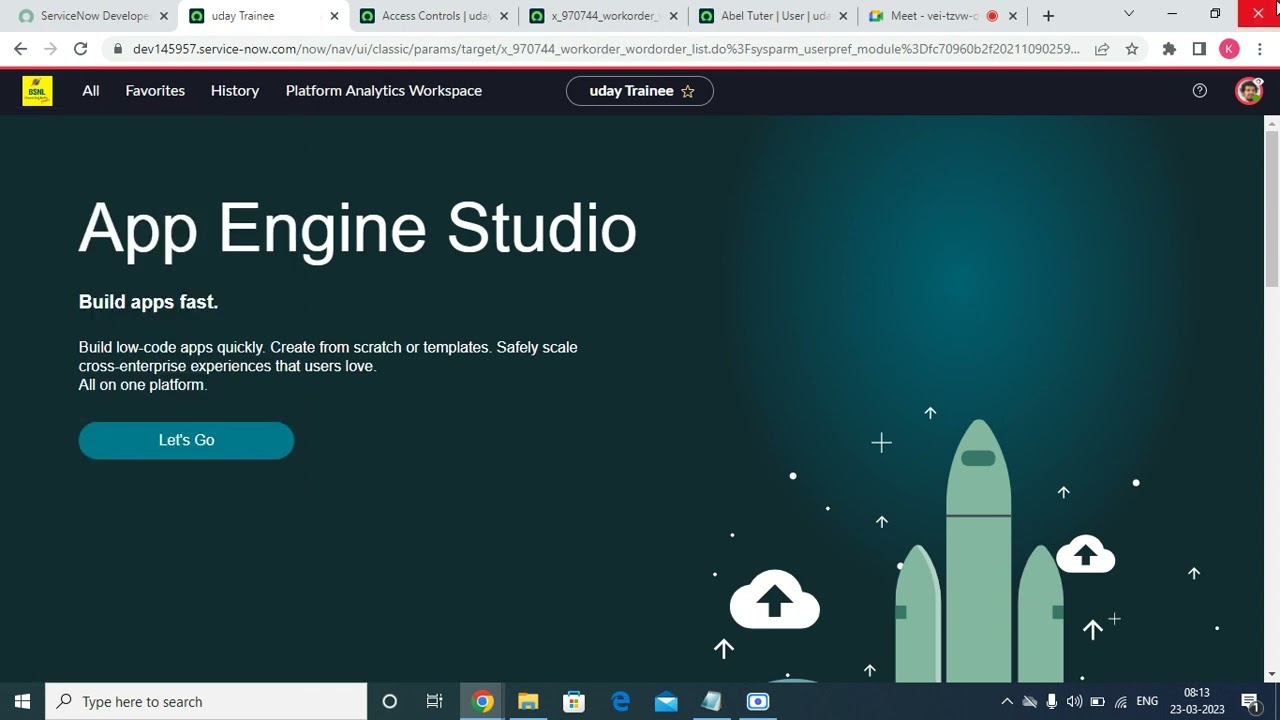Image resolution: width=1280 pixels, height=720 pixels.
Task: Click the BSNL company logo
Action: pyautogui.click(x=38, y=91)
